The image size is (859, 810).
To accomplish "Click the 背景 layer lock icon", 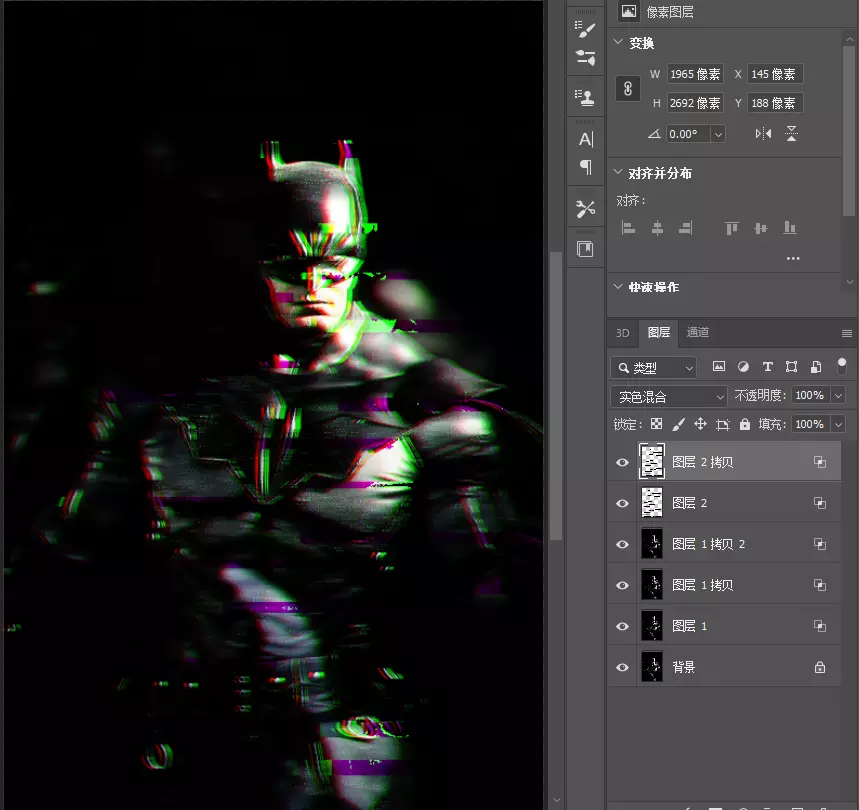I will click(820, 667).
